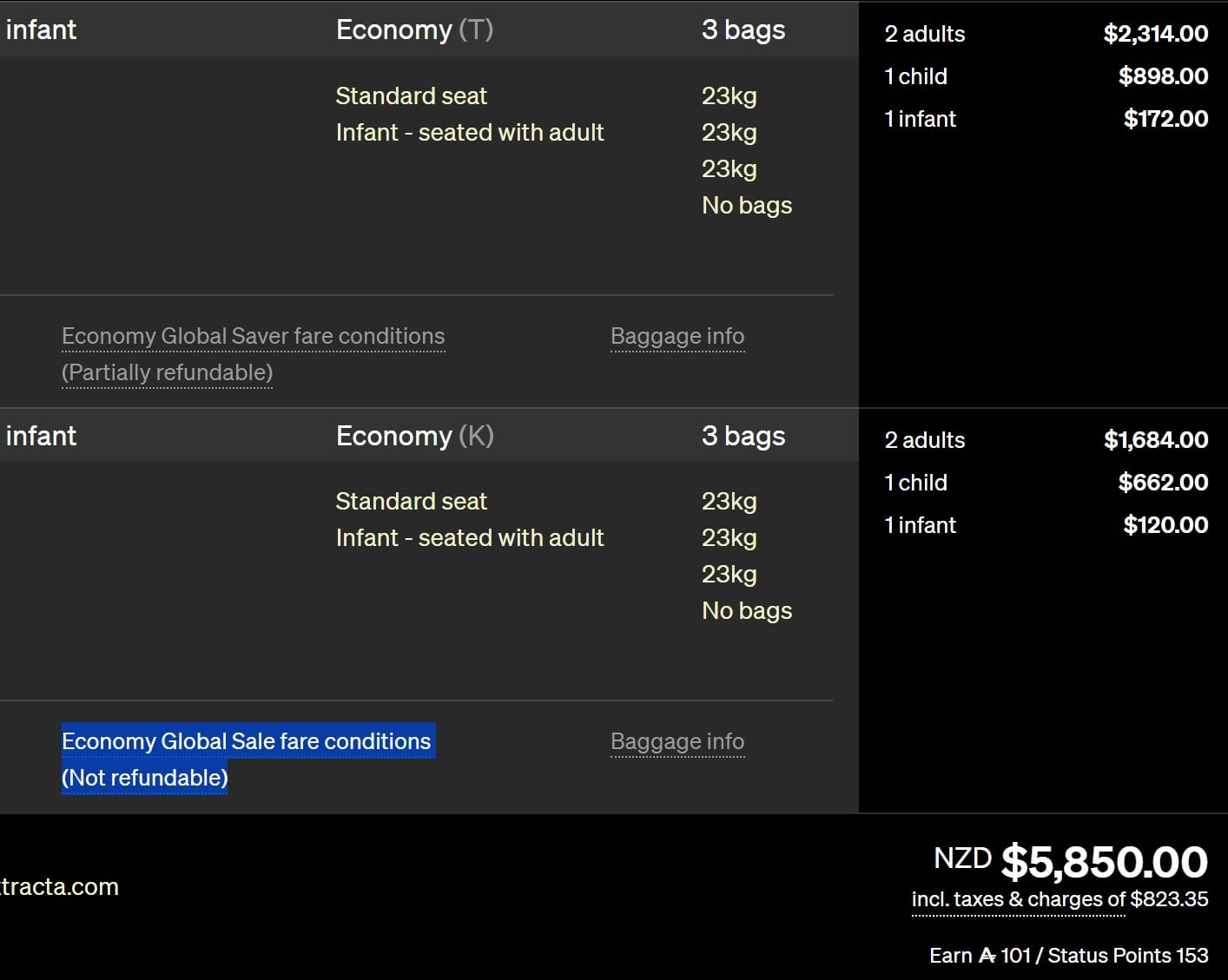Image resolution: width=1228 pixels, height=980 pixels.
Task: Click the Avios symbol in Earn line
Action: point(987,956)
